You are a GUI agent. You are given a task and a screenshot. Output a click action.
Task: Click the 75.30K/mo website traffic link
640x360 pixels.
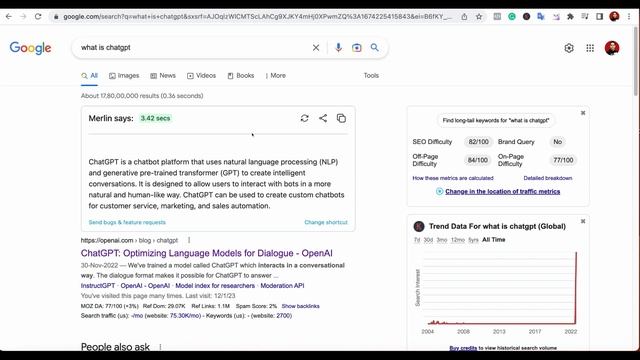pos(185,316)
